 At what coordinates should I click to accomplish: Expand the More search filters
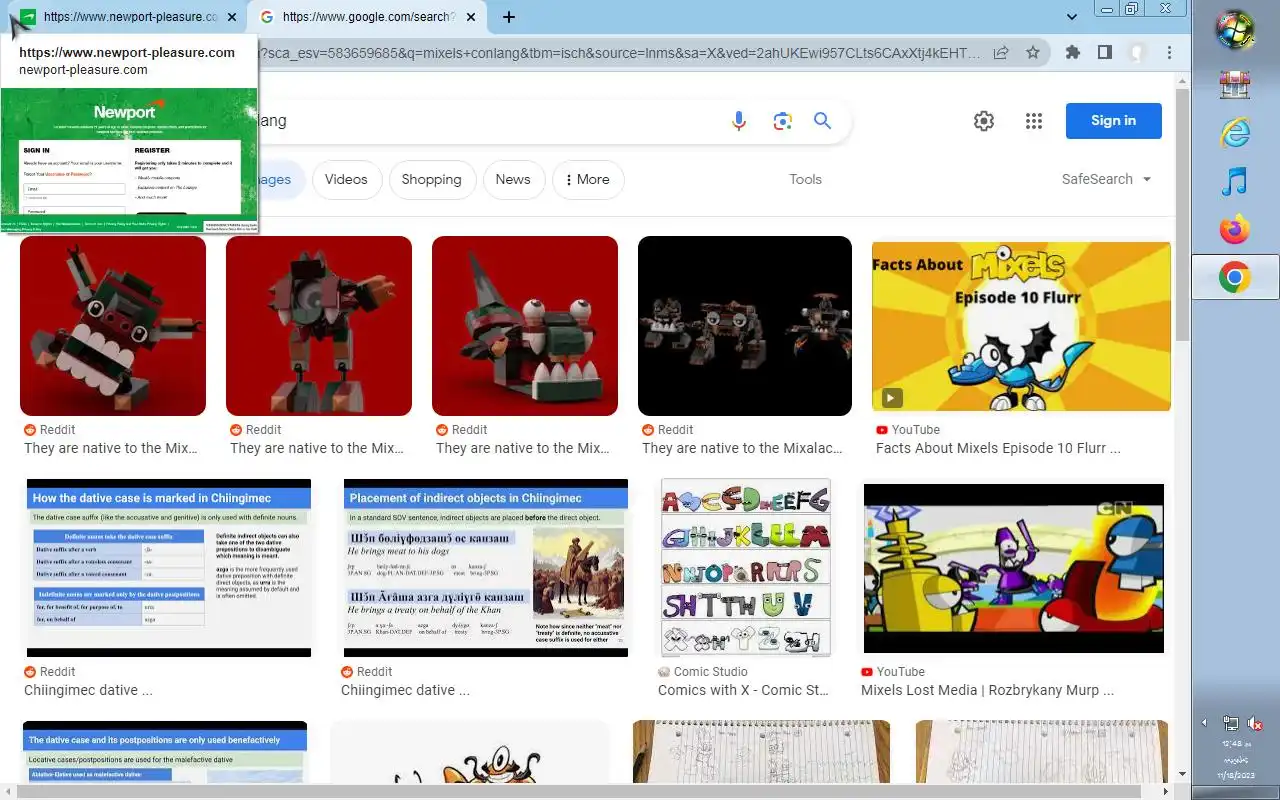(x=588, y=179)
